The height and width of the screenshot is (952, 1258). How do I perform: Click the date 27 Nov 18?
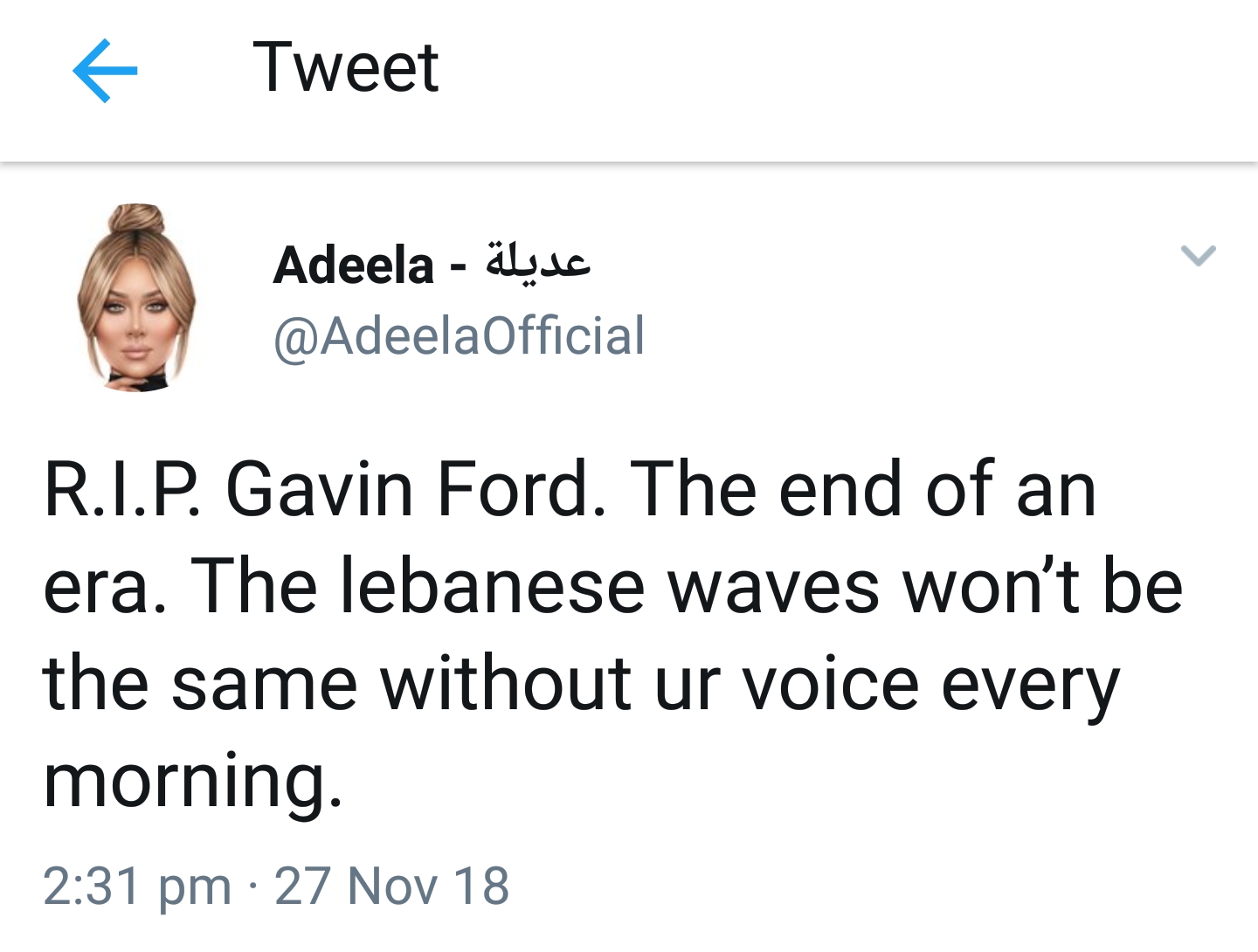coord(391,886)
